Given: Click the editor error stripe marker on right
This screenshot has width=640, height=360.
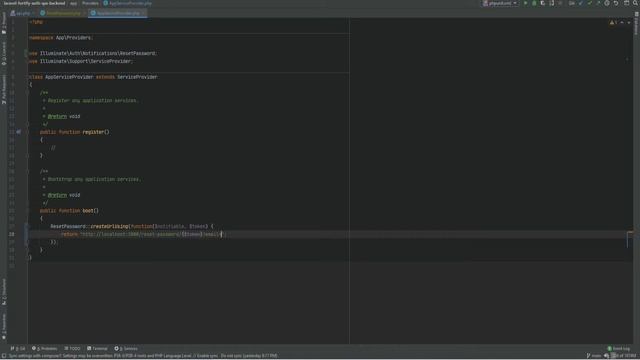Looking at the screenshot, I should coord(630,233).
